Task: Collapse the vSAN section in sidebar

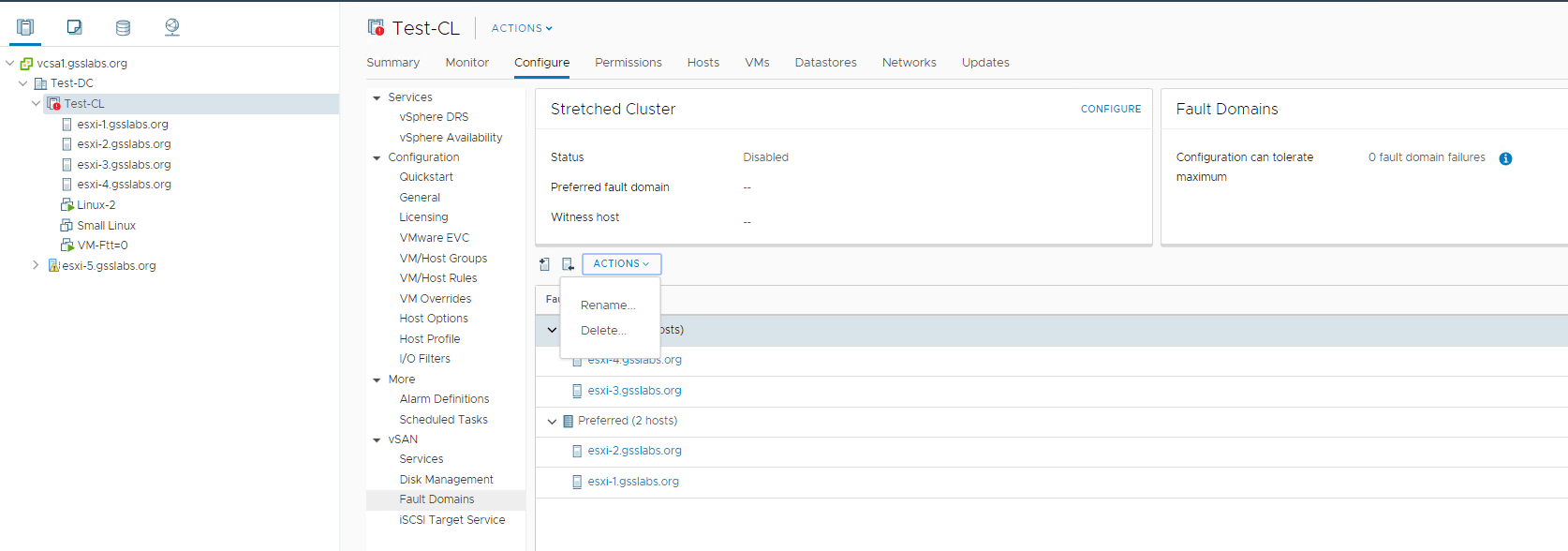Action: (377, 439)
